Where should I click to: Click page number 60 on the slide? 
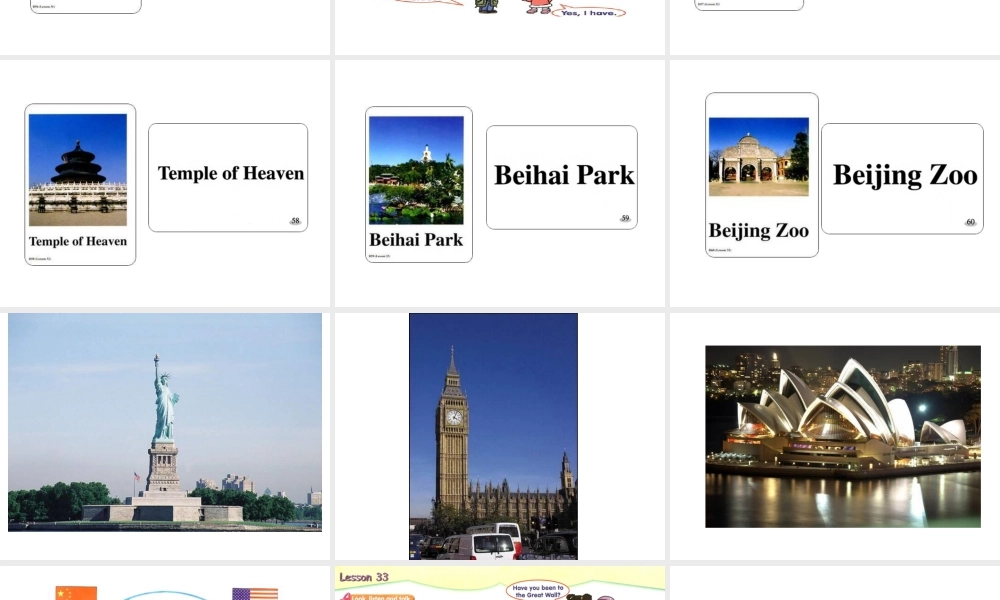pyautogui.click(x=970, y=222)
